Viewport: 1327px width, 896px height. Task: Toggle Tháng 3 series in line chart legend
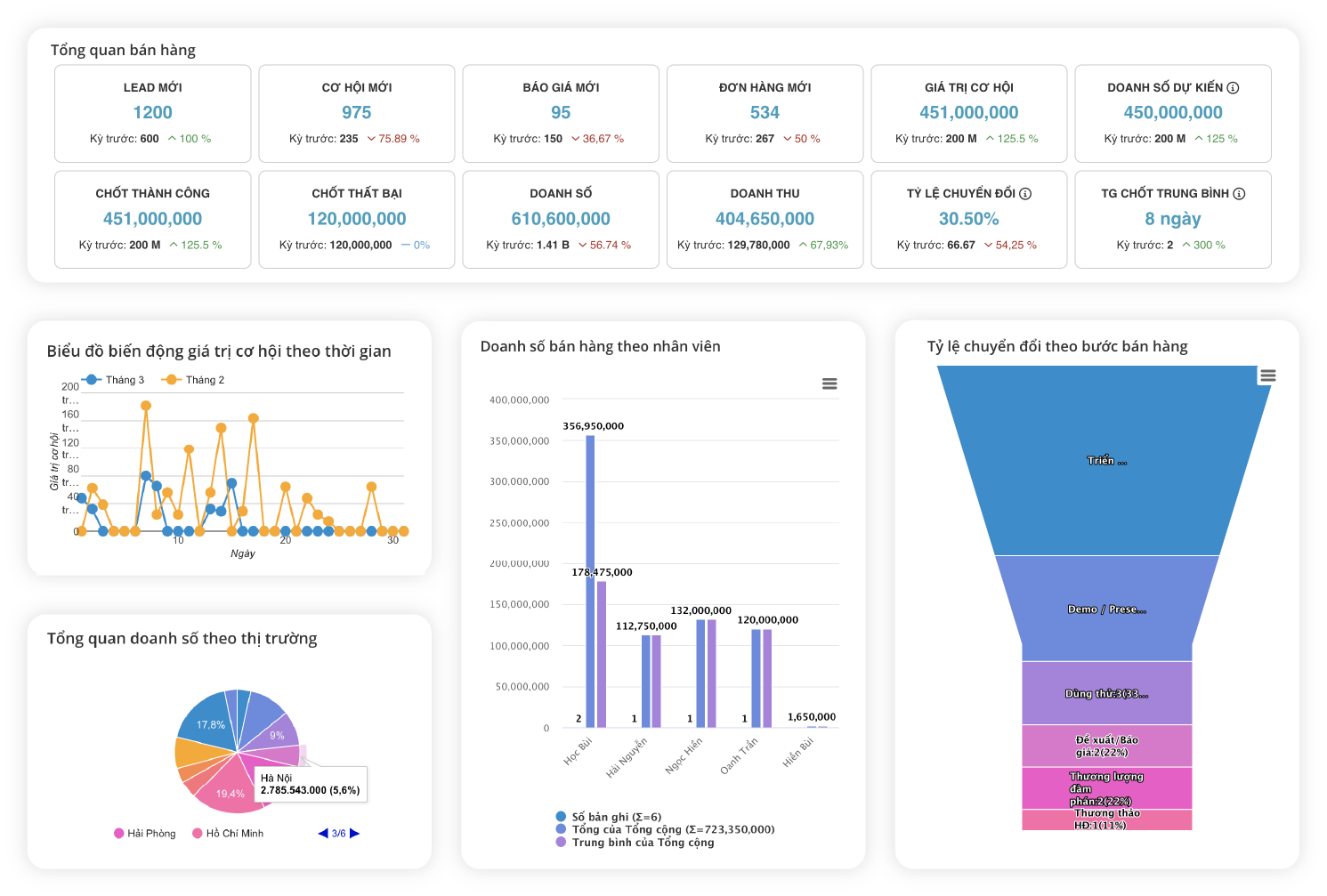point(114,380)
